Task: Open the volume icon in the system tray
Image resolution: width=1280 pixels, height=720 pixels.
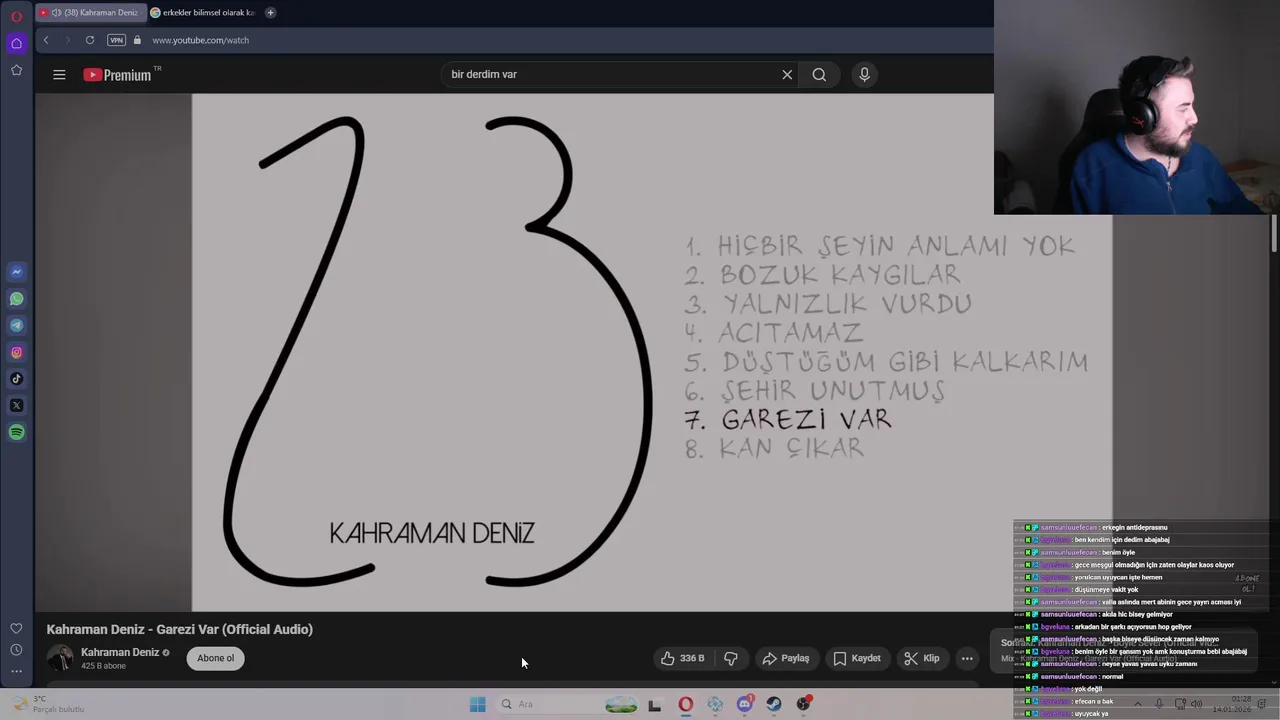Action: (x=1197, y=703)
